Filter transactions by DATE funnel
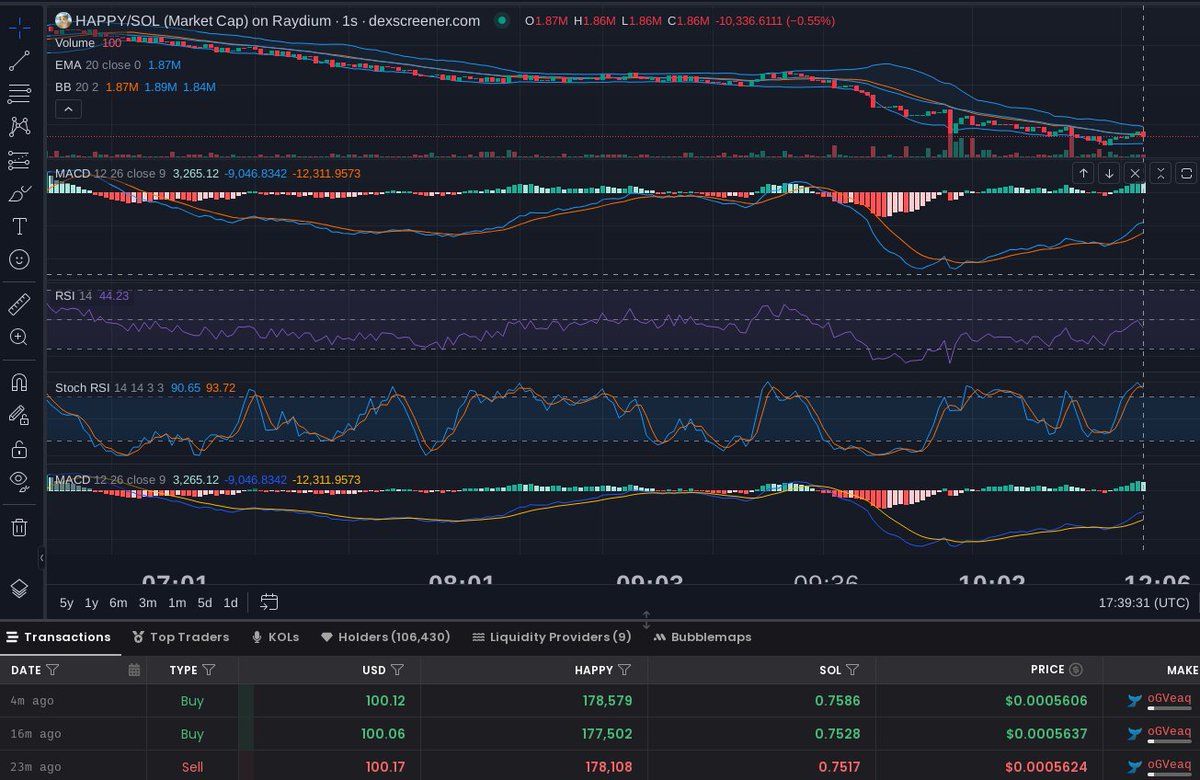Image resolution: width=1200 pixels, height=780 pixels. [53, 670]
